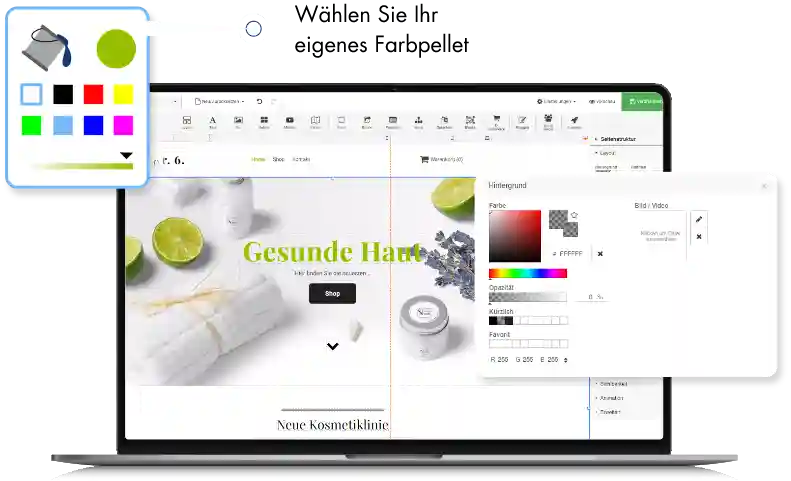Open the Einstellungen dropdown in the top bar
This screenshot has width=791, height=481.
(555, 101)
